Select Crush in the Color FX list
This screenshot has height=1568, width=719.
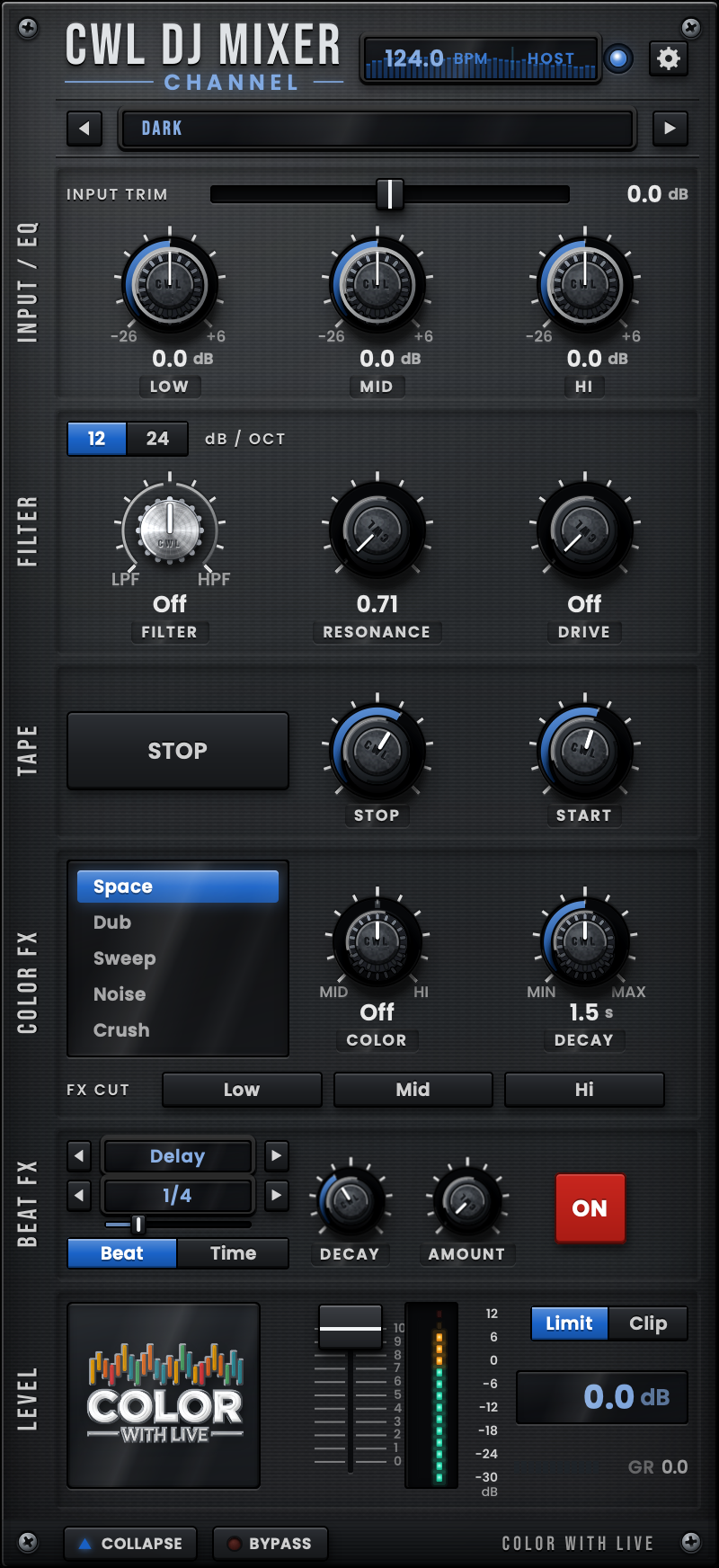[x=178, y=1030]
